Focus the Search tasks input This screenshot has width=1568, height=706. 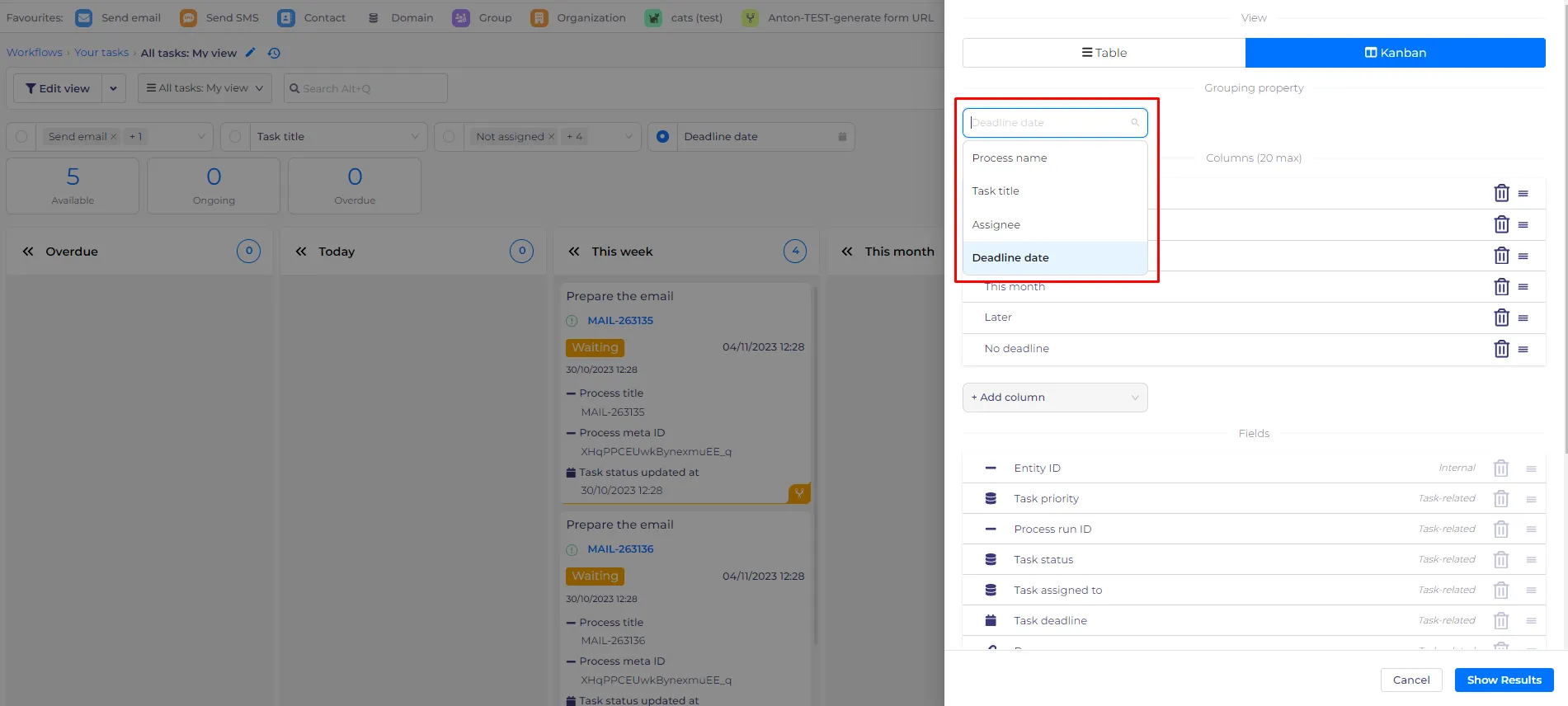point(365,88)
